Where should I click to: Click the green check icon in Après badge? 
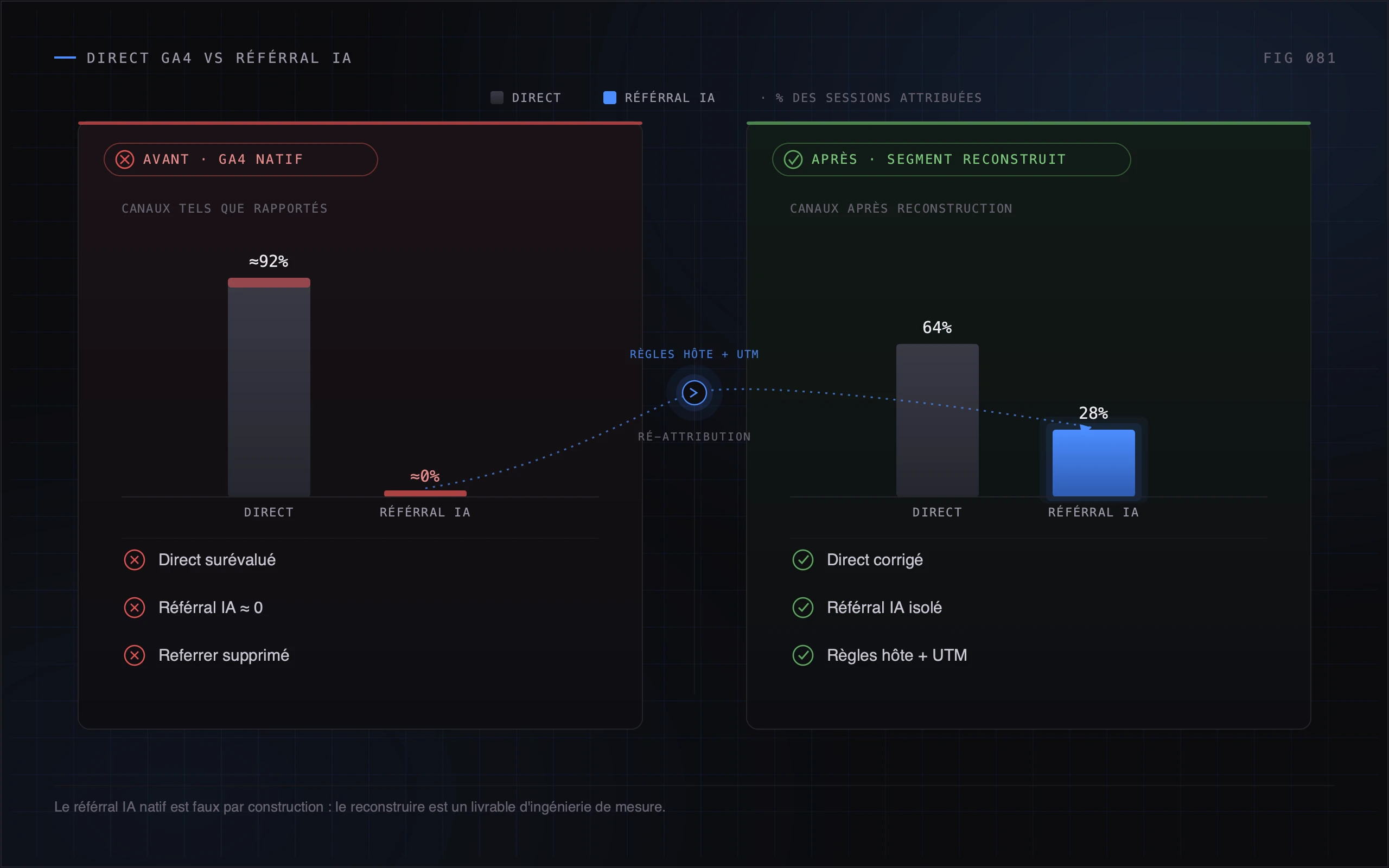click(793, 159)
